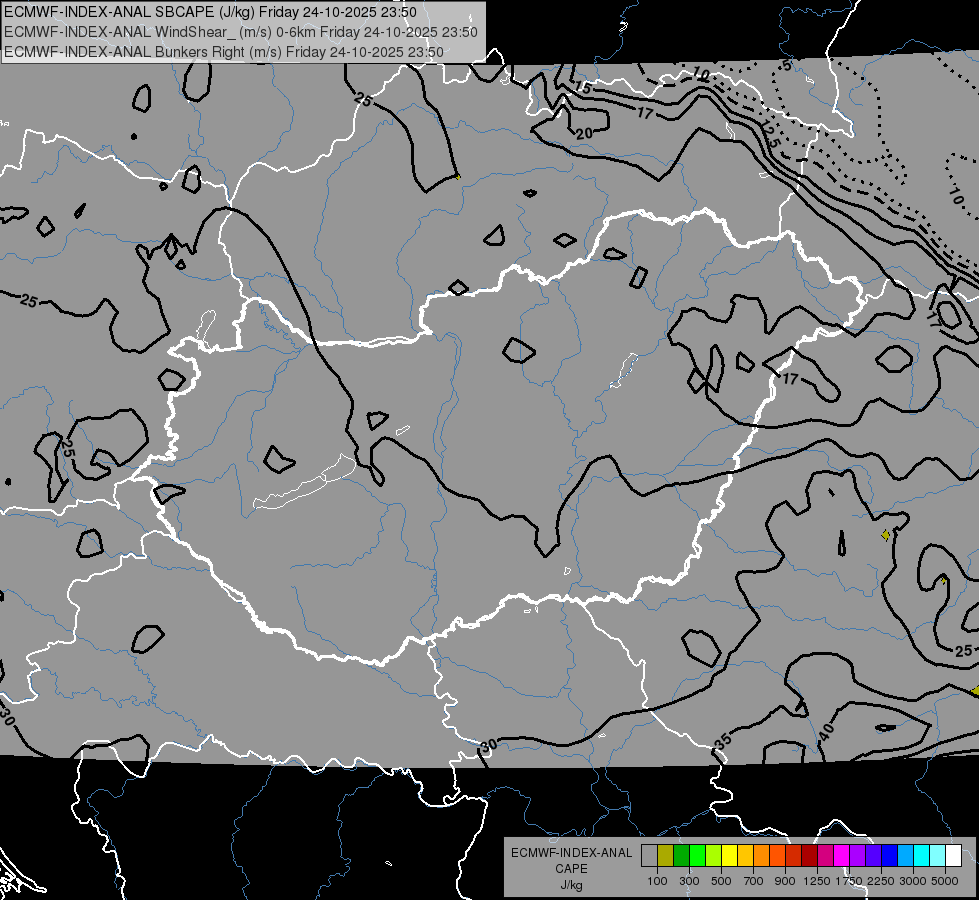This screenshot has width=979, height=900.
Task: Click the 2250 legend tick label
Action: coord(881,881)
